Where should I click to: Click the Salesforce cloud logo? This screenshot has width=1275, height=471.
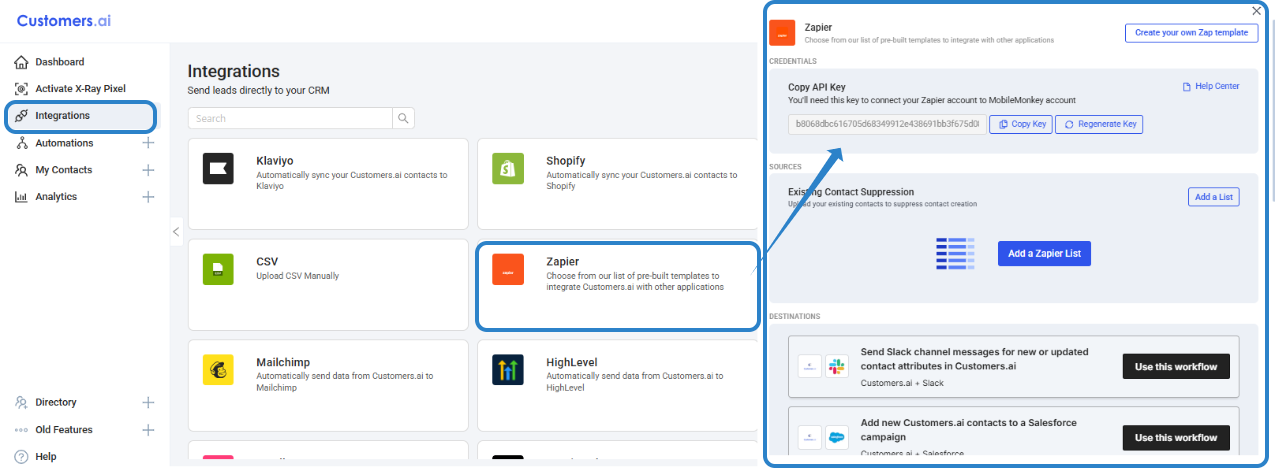click(x=836, y=437)
